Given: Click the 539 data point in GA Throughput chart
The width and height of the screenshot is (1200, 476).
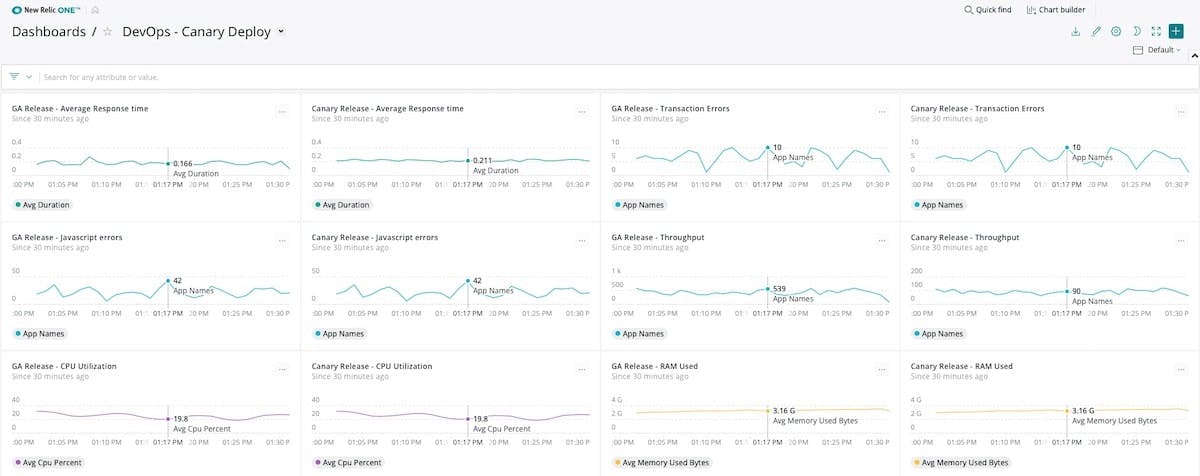Looking at the screenshot, I should tap(767, 290).
